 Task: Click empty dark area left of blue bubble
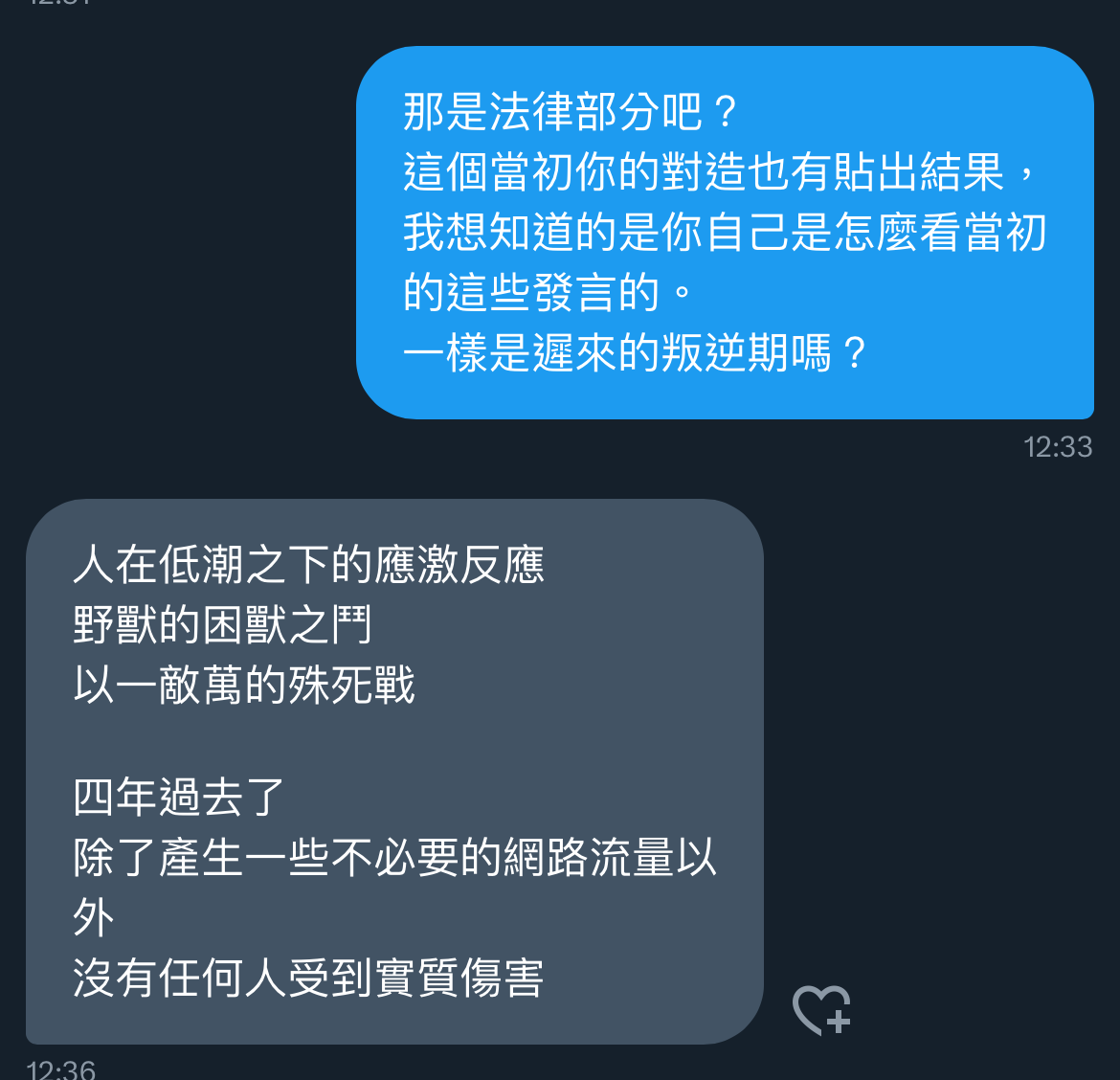tap(179, 232)
